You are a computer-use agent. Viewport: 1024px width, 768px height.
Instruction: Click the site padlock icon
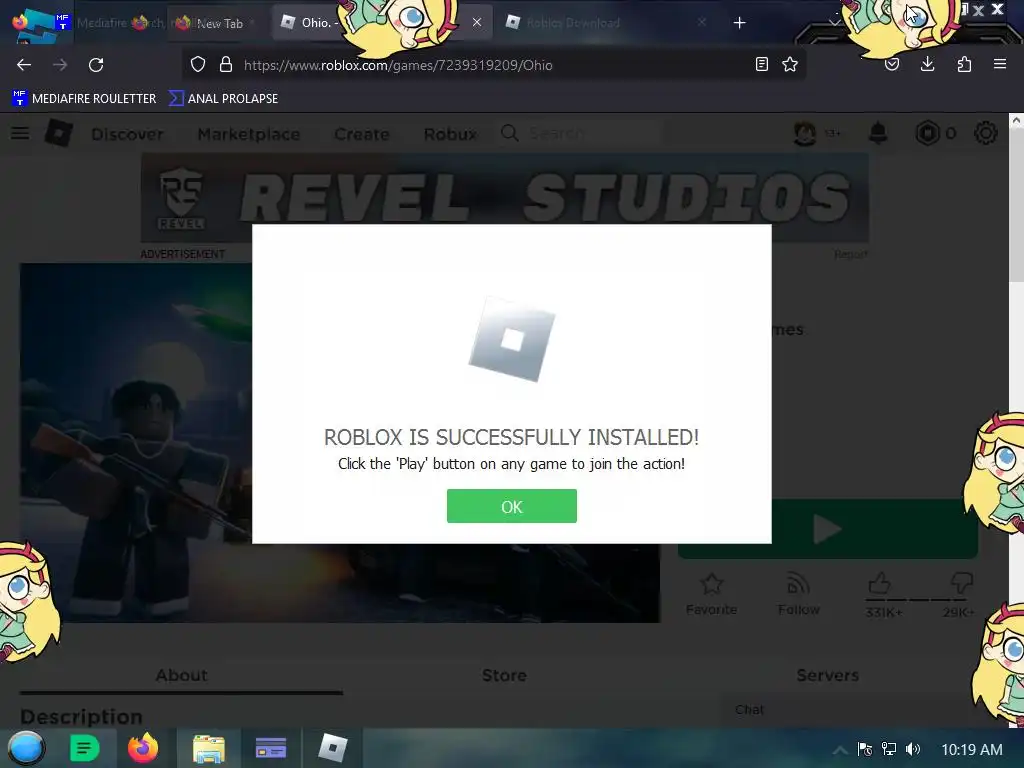click(226, 65)
